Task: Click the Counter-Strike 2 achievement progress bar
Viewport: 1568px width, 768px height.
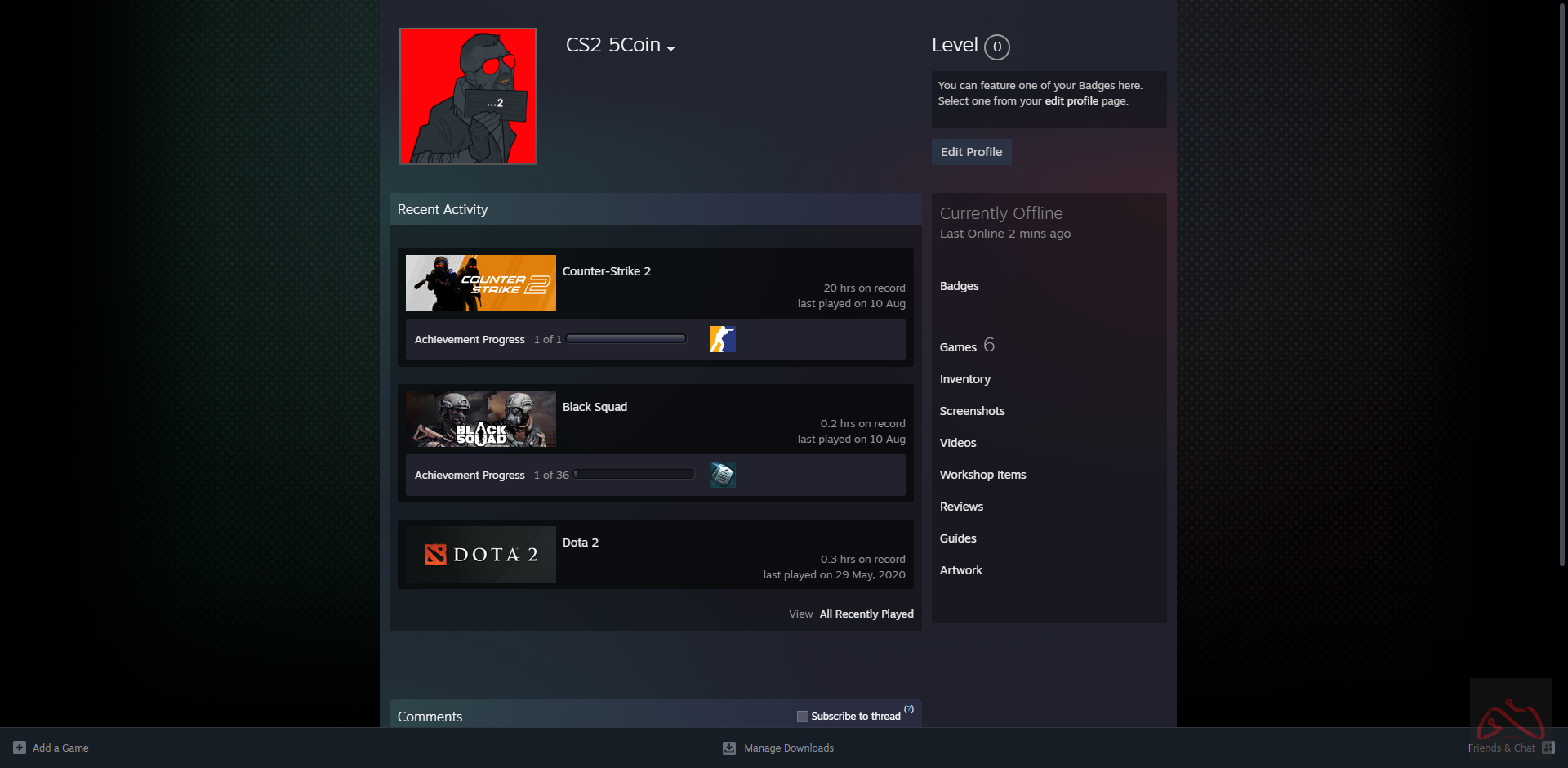Action: point(626,339)
